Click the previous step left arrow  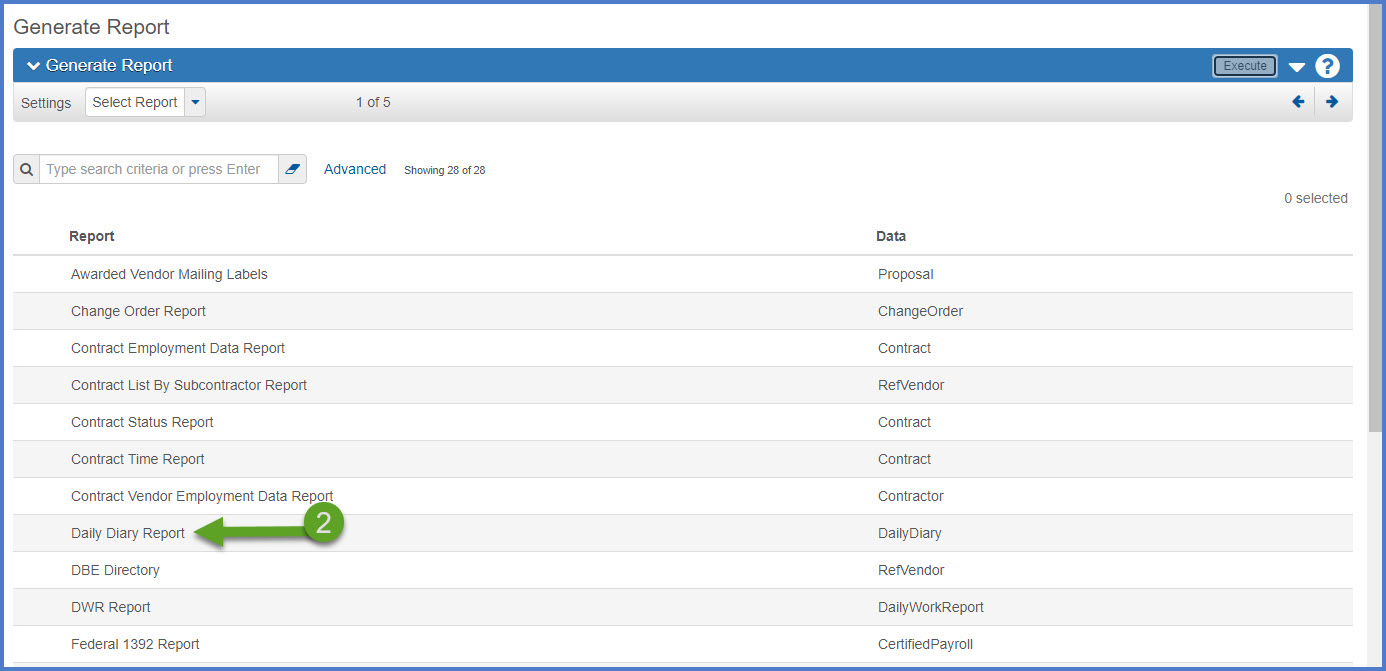pos(1298,102)
